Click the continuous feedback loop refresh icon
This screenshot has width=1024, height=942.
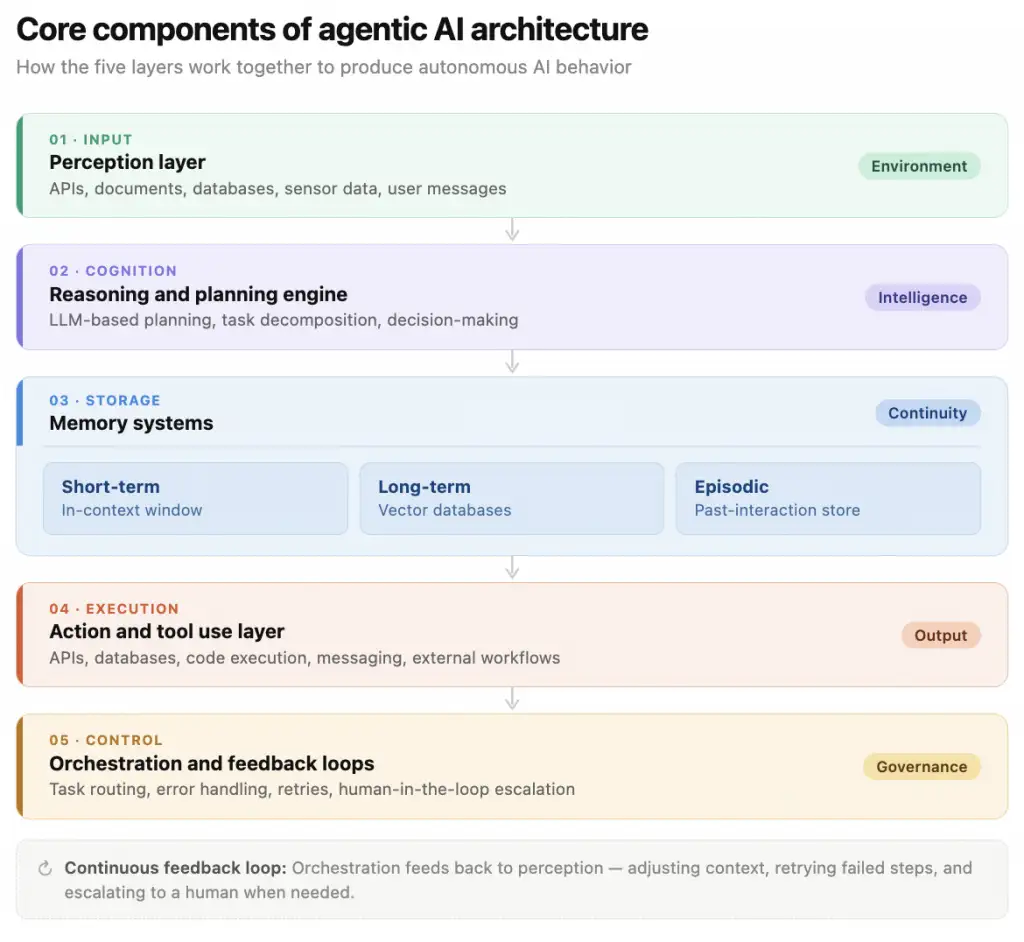(x=45, y=868)
